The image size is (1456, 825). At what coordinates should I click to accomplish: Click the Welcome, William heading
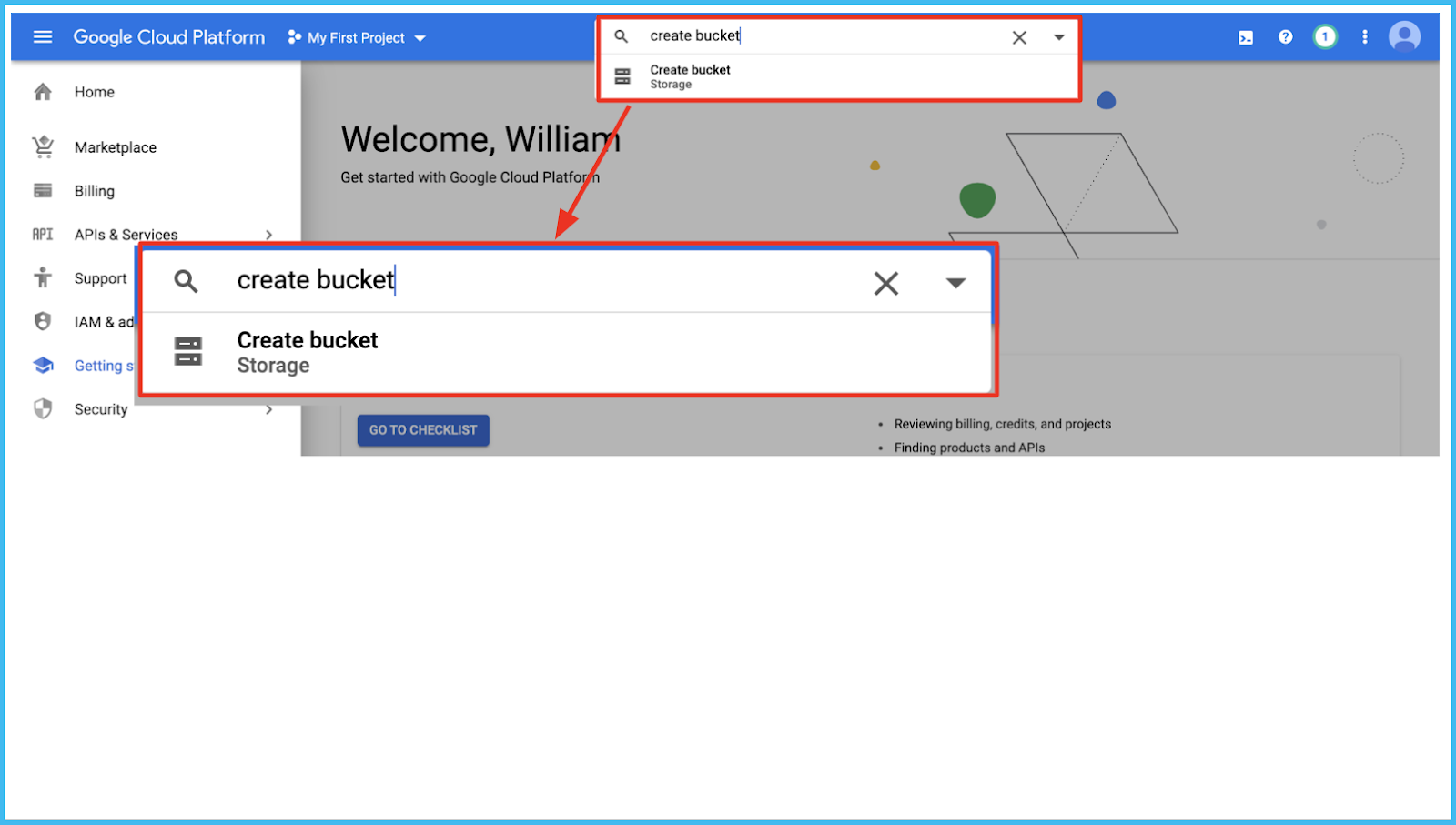481,139
